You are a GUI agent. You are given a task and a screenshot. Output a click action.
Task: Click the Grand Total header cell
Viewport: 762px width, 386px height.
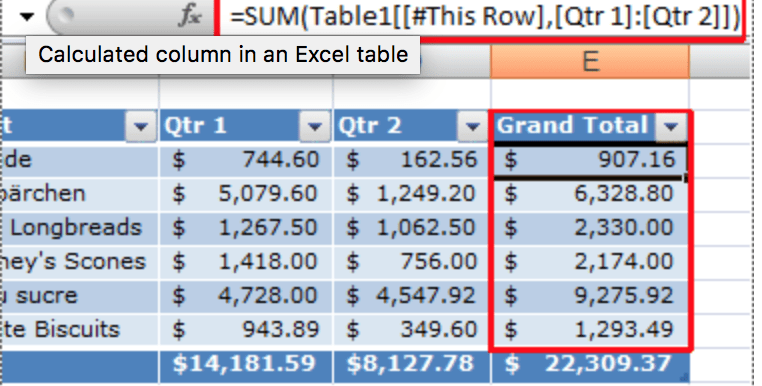click(590, 126)
